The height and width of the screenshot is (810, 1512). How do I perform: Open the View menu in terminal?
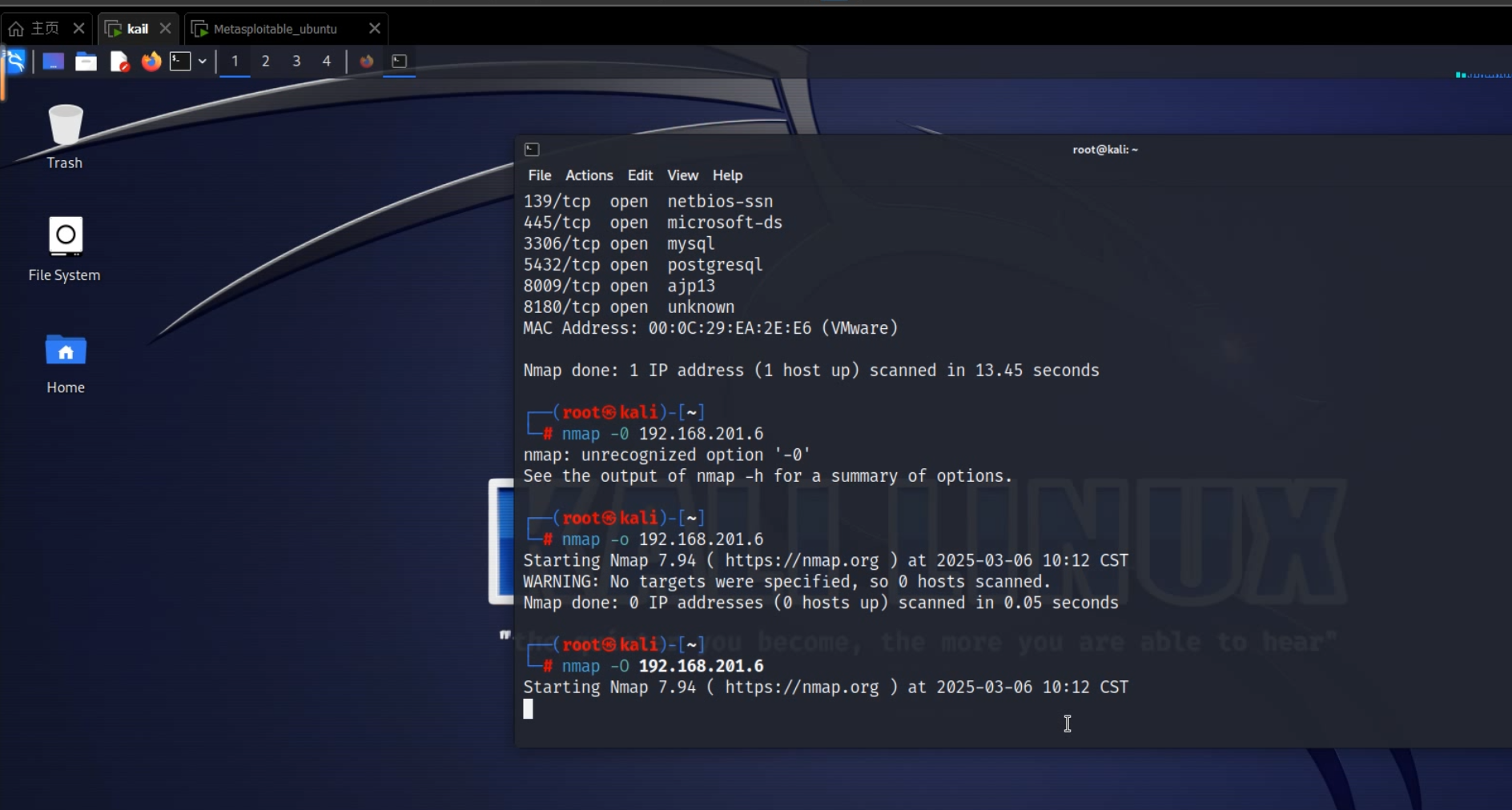[683, 175]
